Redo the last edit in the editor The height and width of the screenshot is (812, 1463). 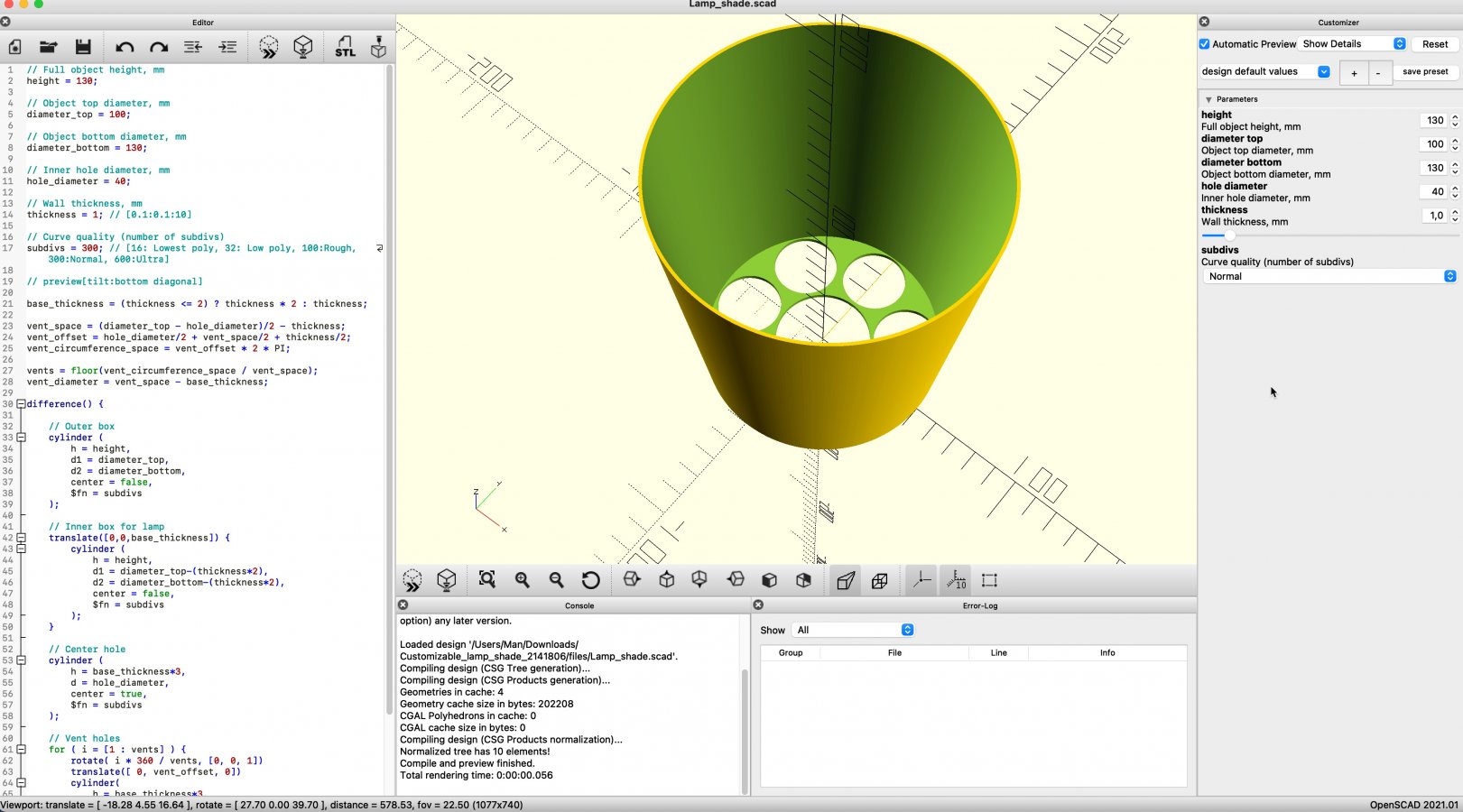tap(159, 47)
